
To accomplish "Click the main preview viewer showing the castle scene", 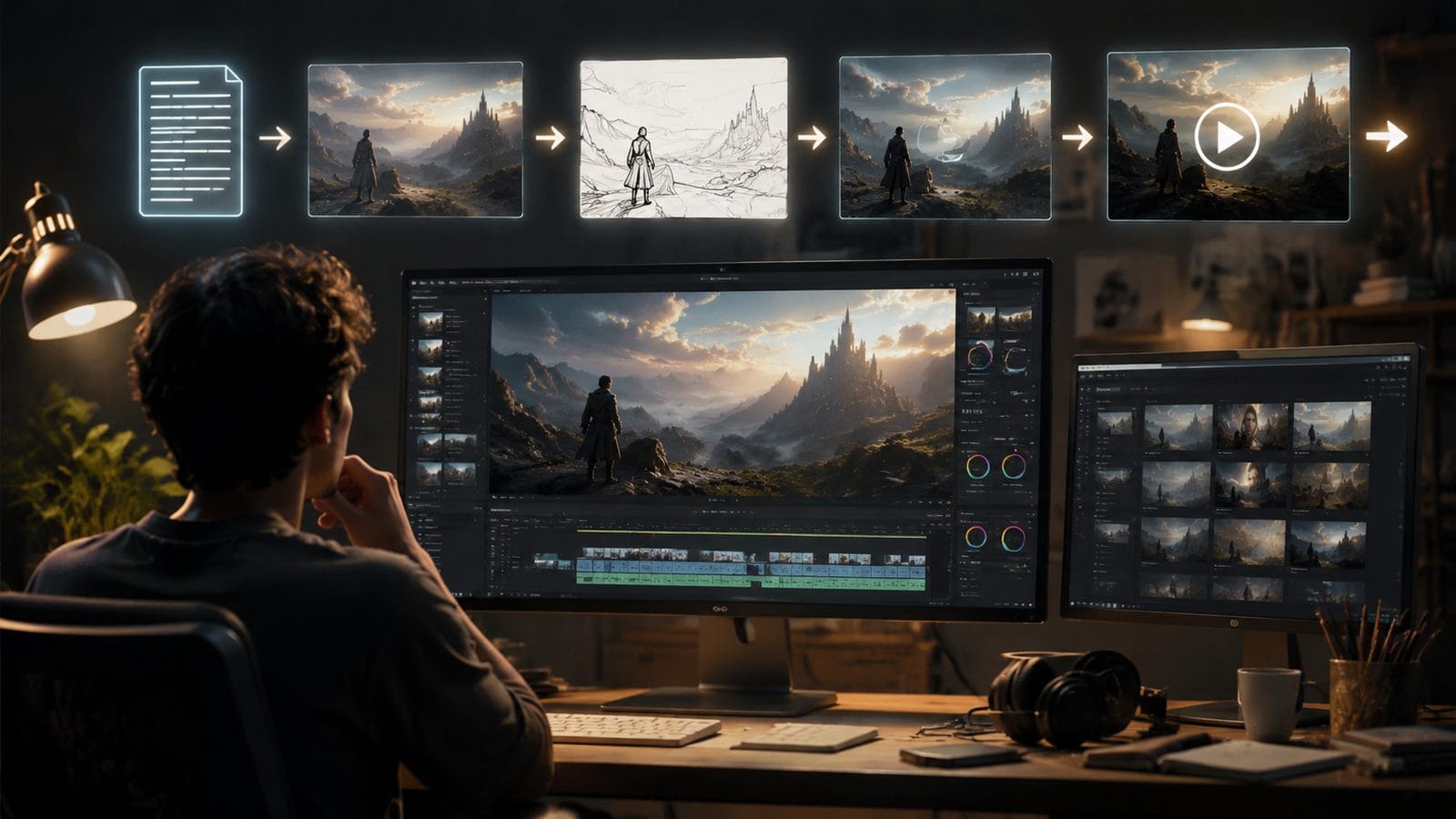I will (x=723, y=394).
